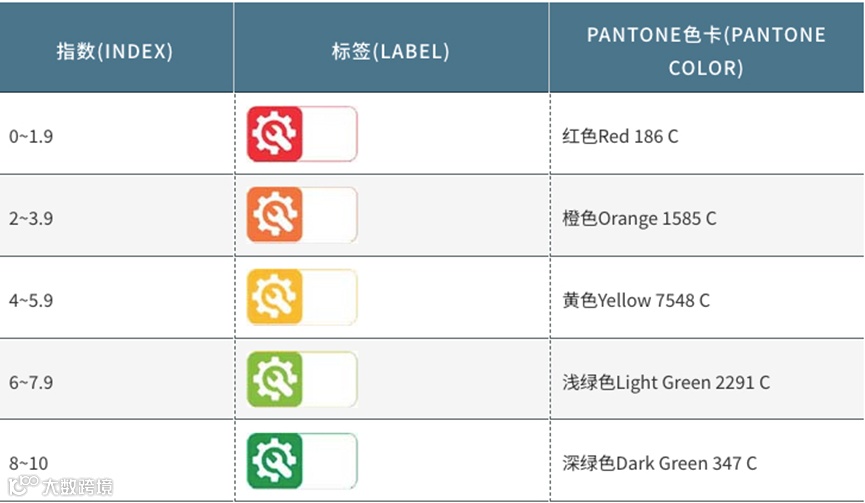This screenshot has height=503, width=865.
Task: Click the 红色Red 186 C text
Action: [620, 136]
